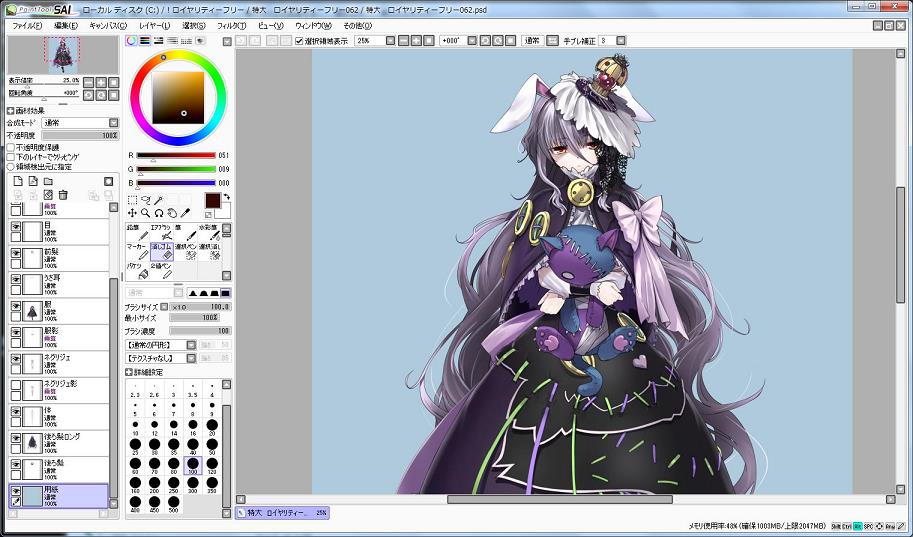The height and width of the screenshot is (537, 913).
Task: Choose the eyedropper color picker tool
Action: pos(185,213)
